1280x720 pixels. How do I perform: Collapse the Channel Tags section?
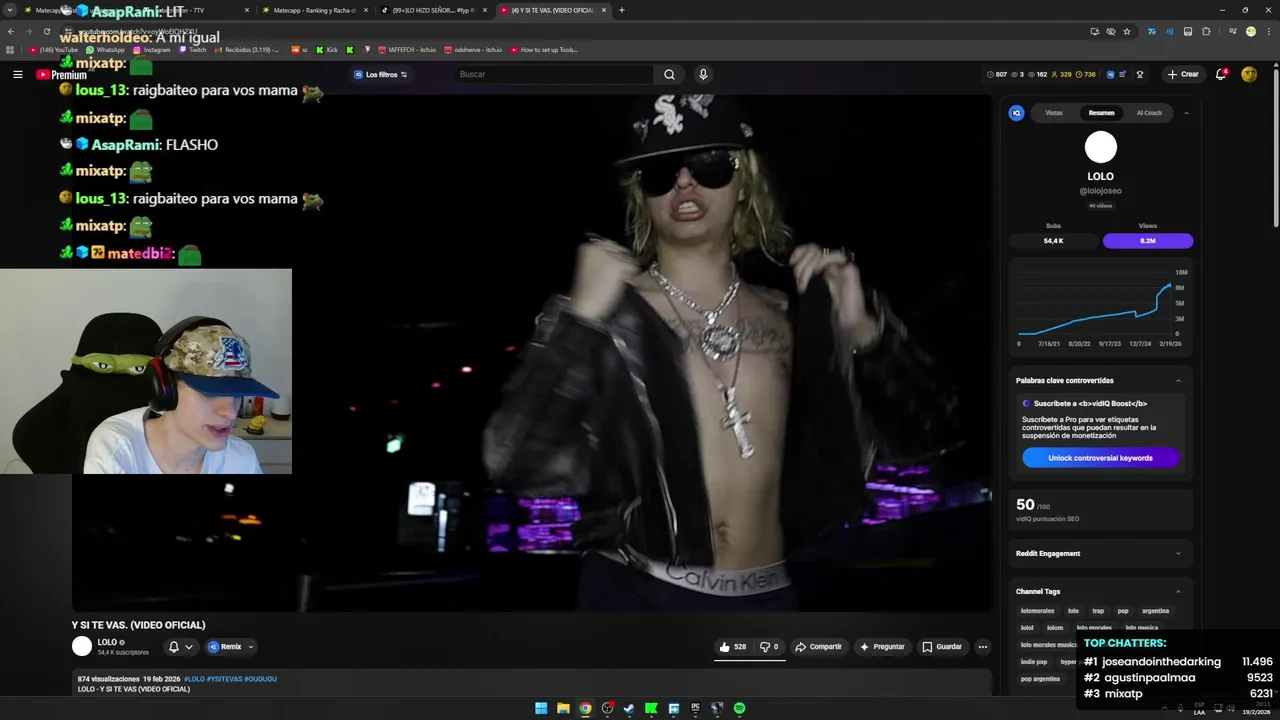click(1178, 591)
